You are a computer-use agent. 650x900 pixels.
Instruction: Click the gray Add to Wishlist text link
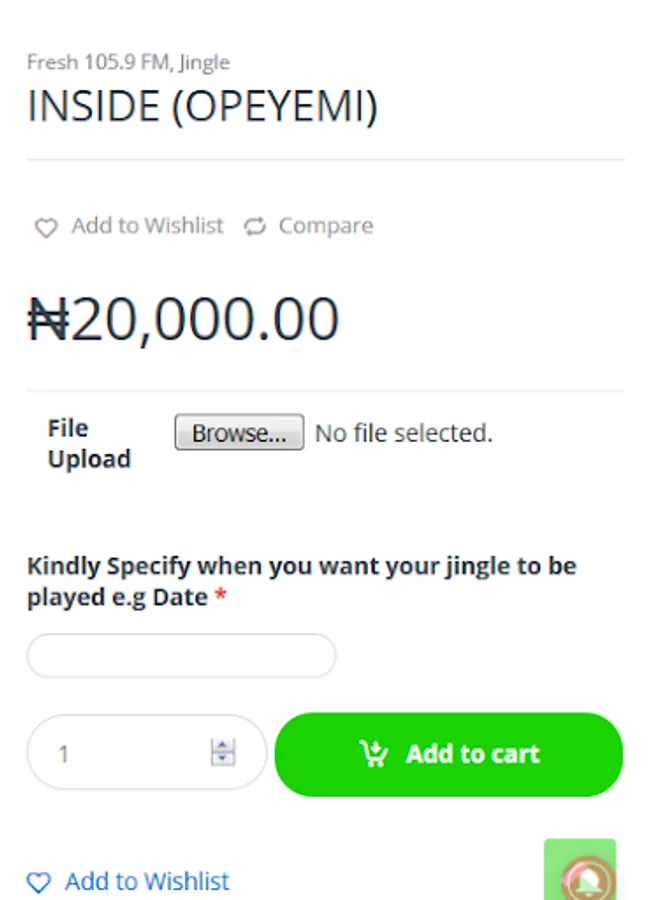147,226
